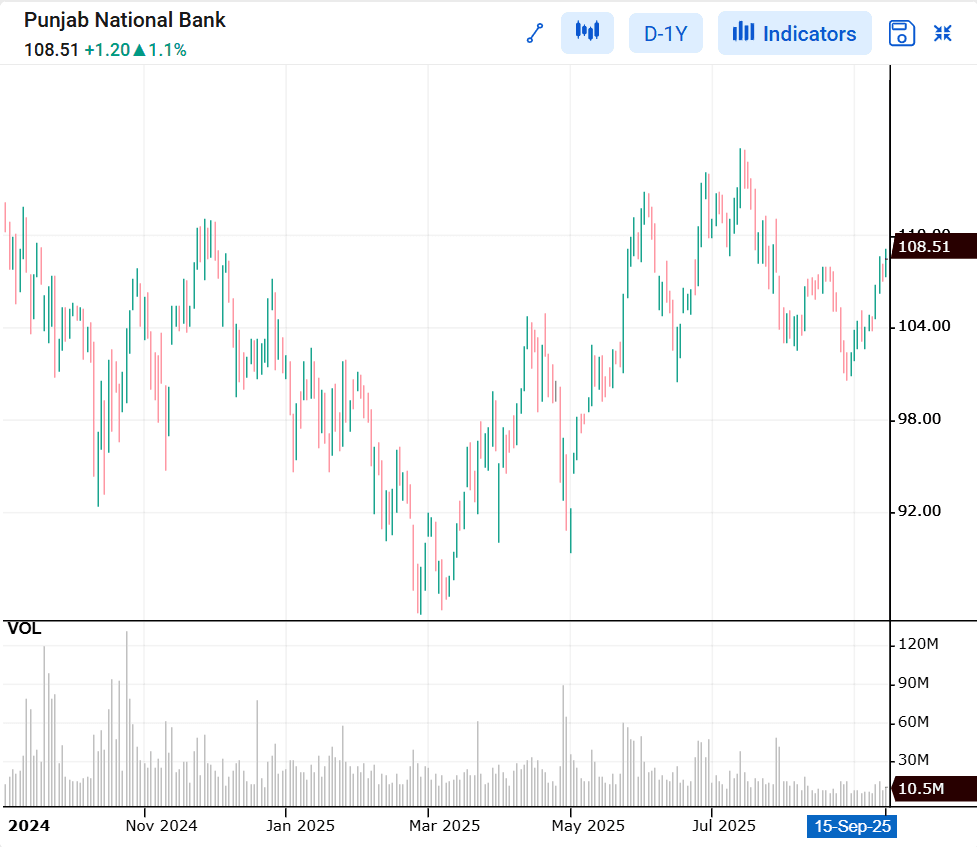Viewport: 977px width, 847px height.
Task: Click the 108.51 price label on axis
Action: pos(933,246)
